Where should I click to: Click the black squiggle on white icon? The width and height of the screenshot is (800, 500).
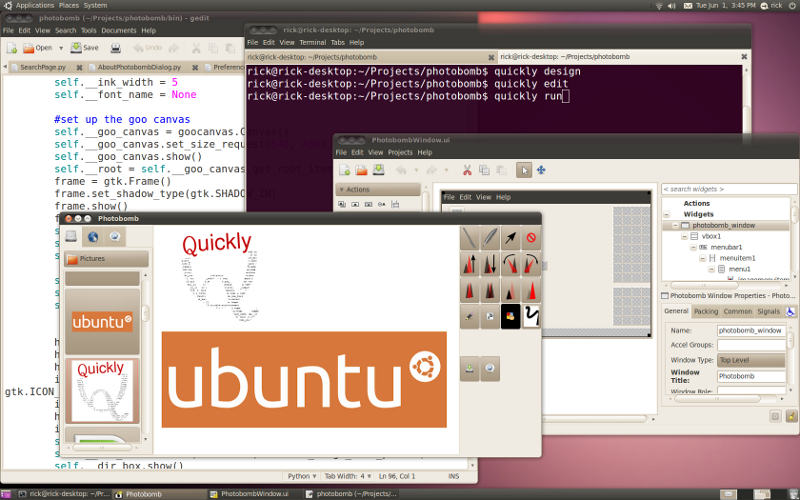531,316
